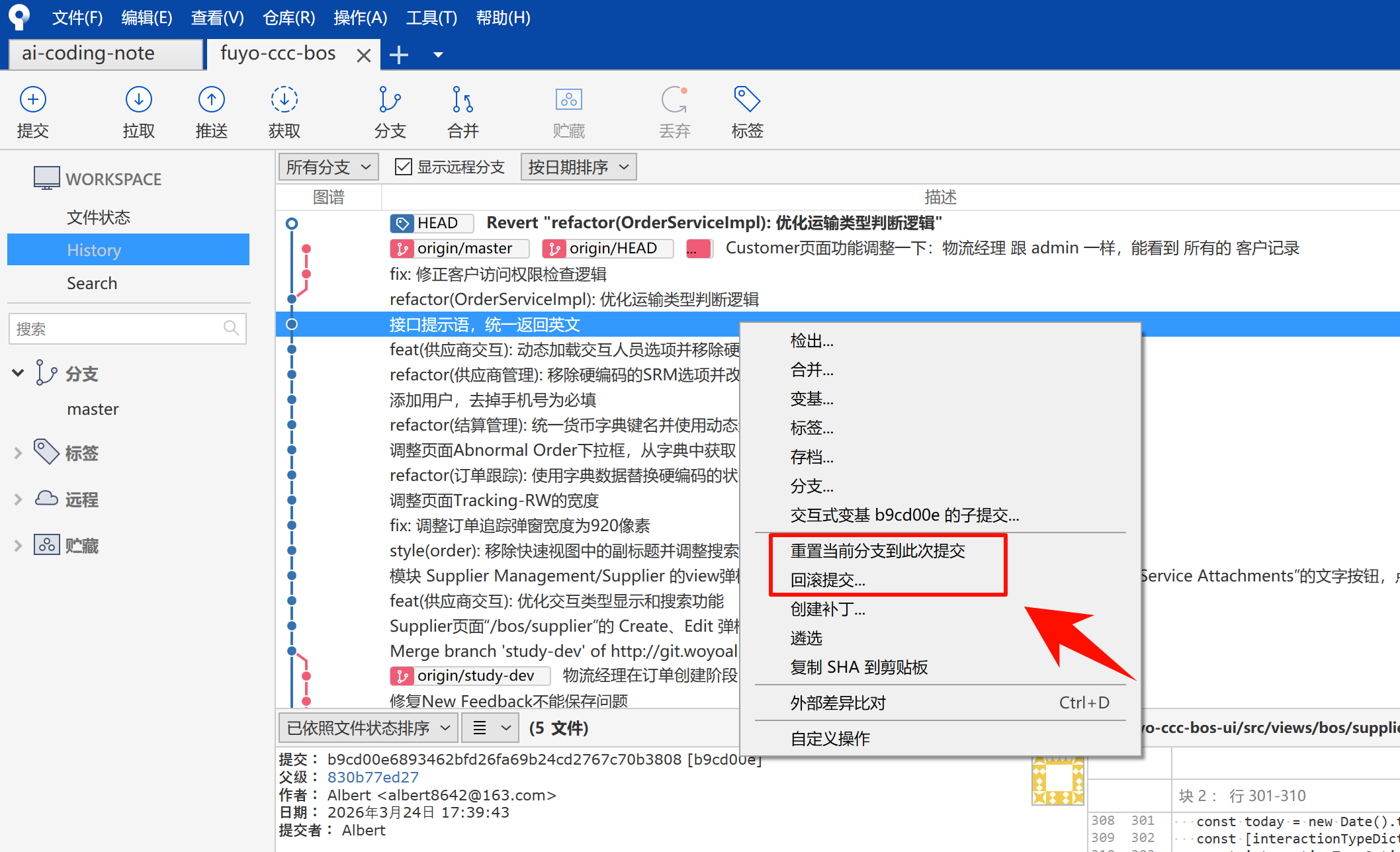The height and width of the screenshot is (852, 1400).
Task: Collapse the 分支 section in sidebar
Action: click(18, 374)
